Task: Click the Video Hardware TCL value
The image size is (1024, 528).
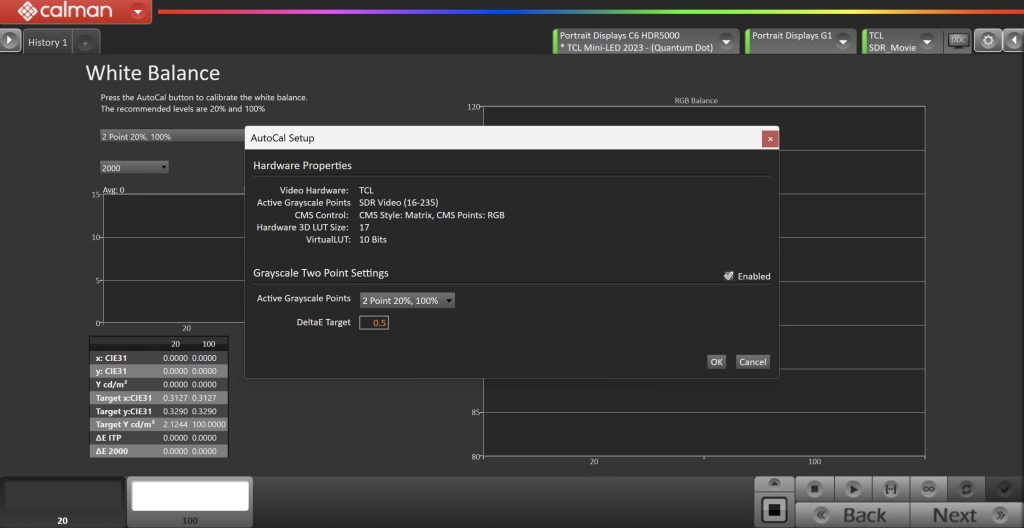Action: point(366,190)
